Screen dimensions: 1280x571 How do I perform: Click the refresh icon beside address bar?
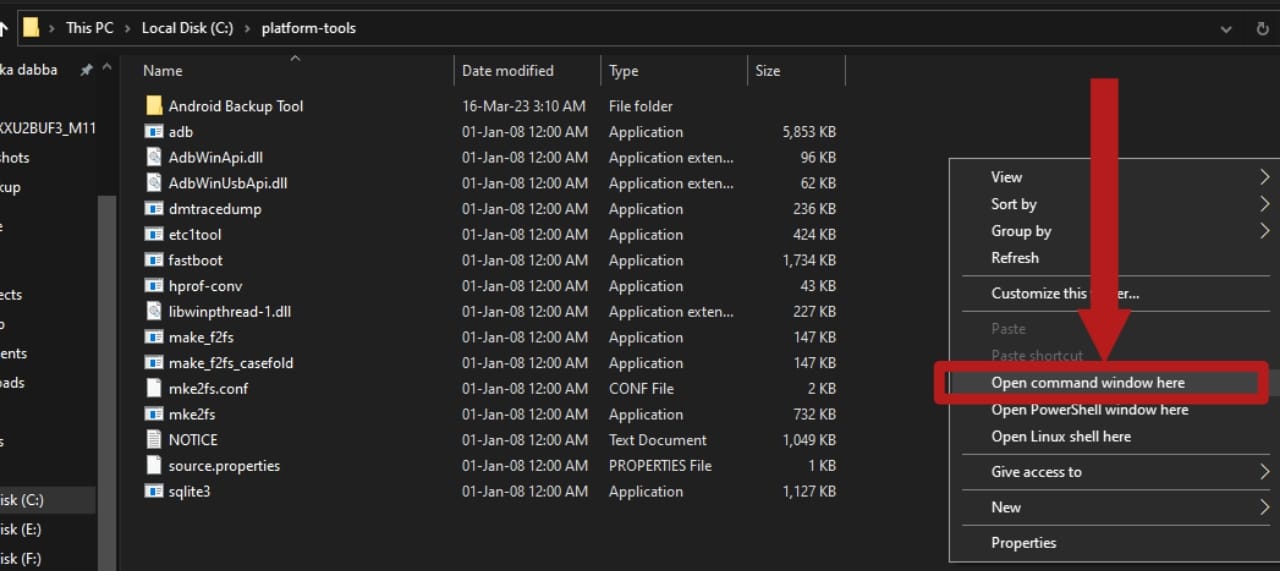click(1262, 29)
